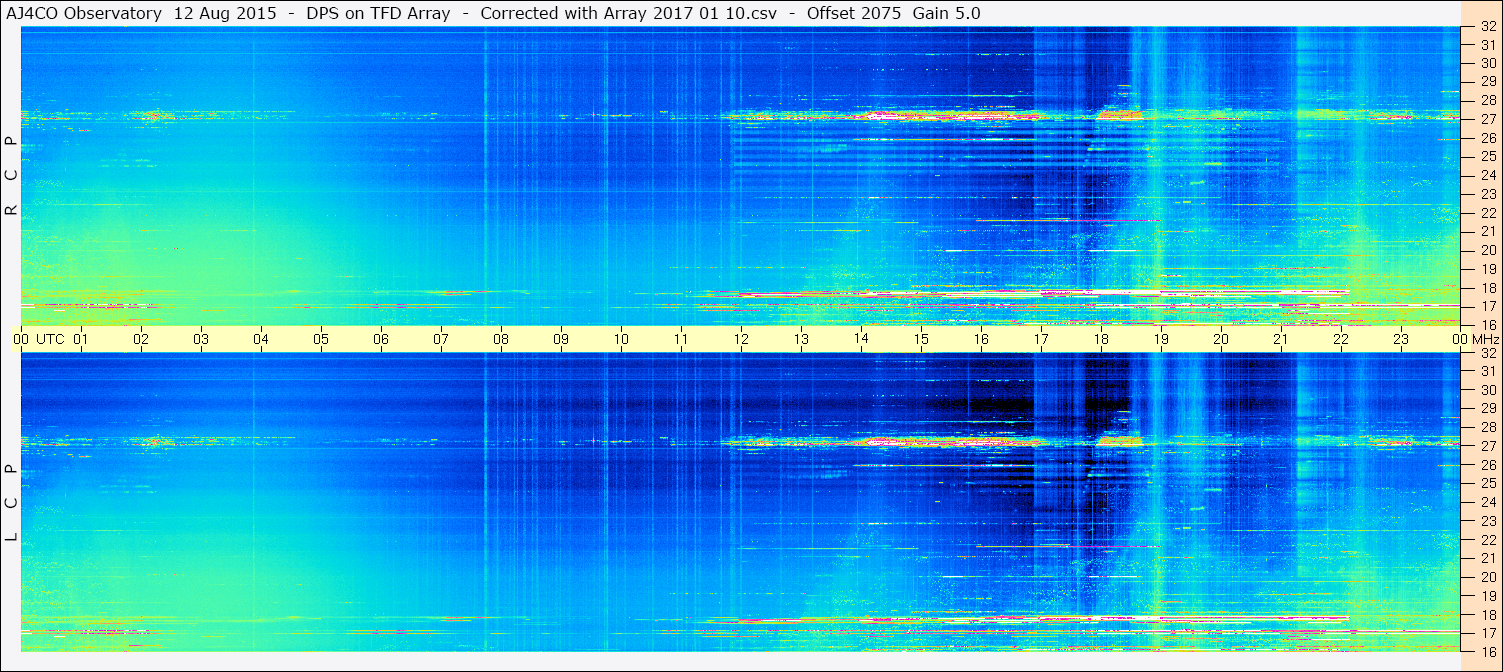Select the 07 hour time axis label

click(441, 339)
